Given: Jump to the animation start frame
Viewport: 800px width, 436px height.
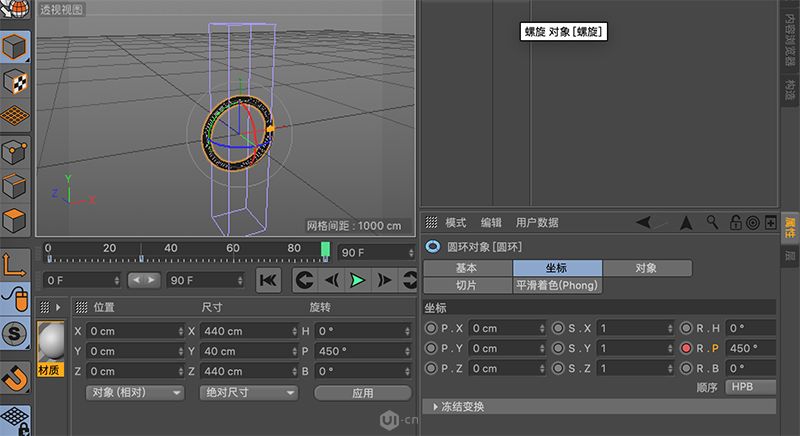Looking at the screenshot, I should click(x=268, y=280).
